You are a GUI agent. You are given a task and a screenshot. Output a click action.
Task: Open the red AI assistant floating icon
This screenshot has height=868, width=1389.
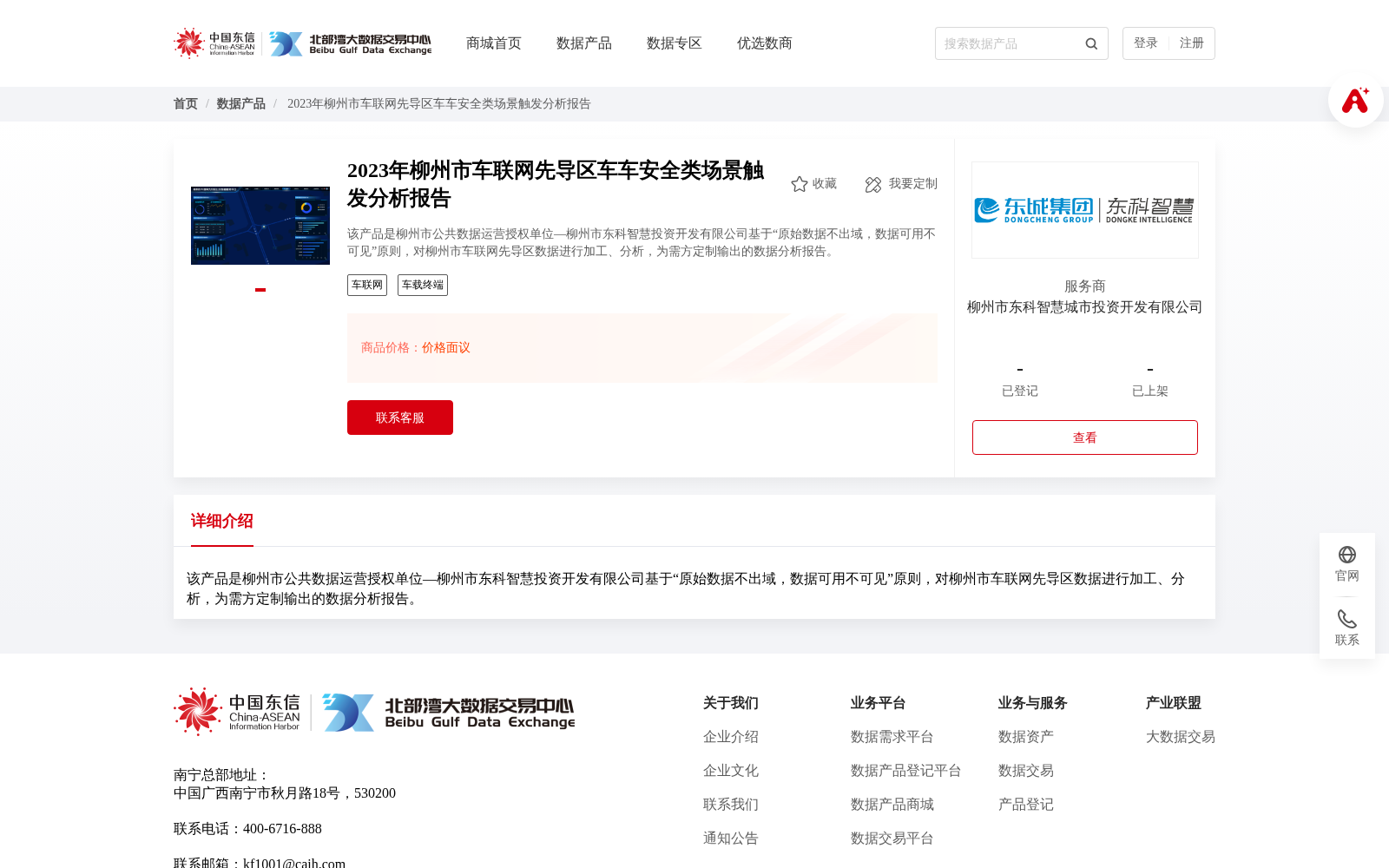[1355, 100]
